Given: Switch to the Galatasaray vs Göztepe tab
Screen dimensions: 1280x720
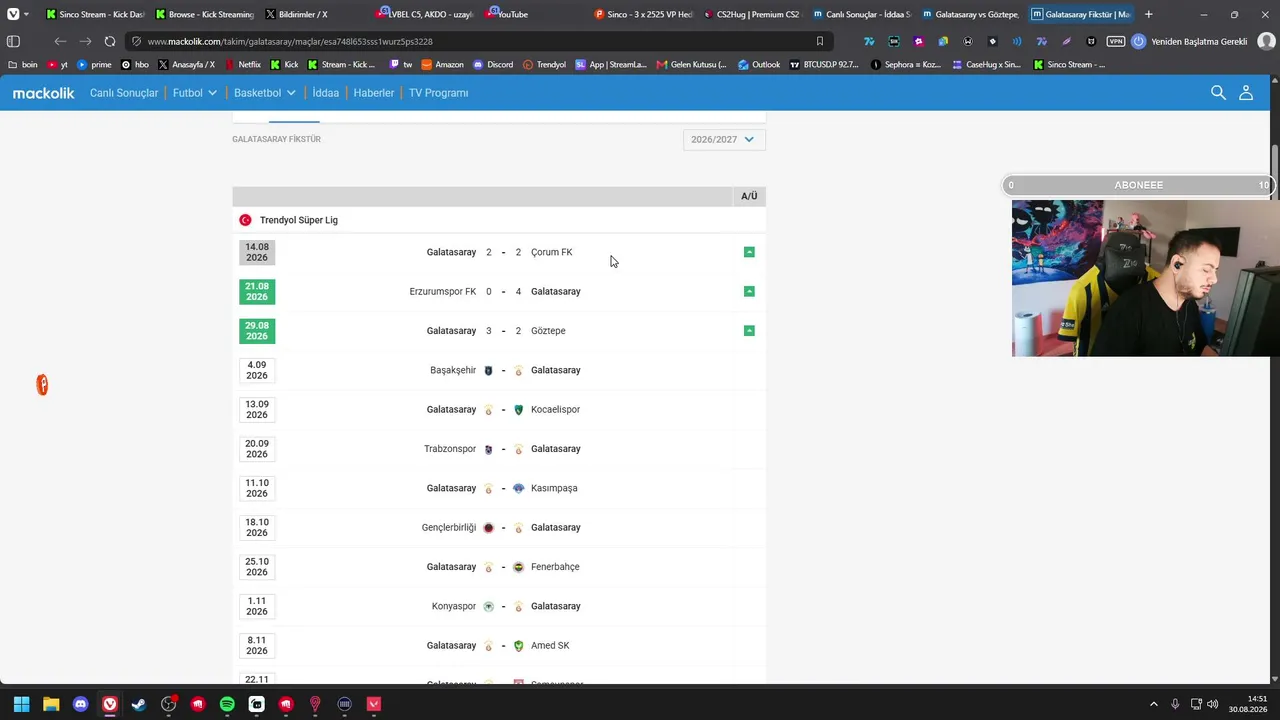Looking at the screenshot, I should tap(969, 14).
